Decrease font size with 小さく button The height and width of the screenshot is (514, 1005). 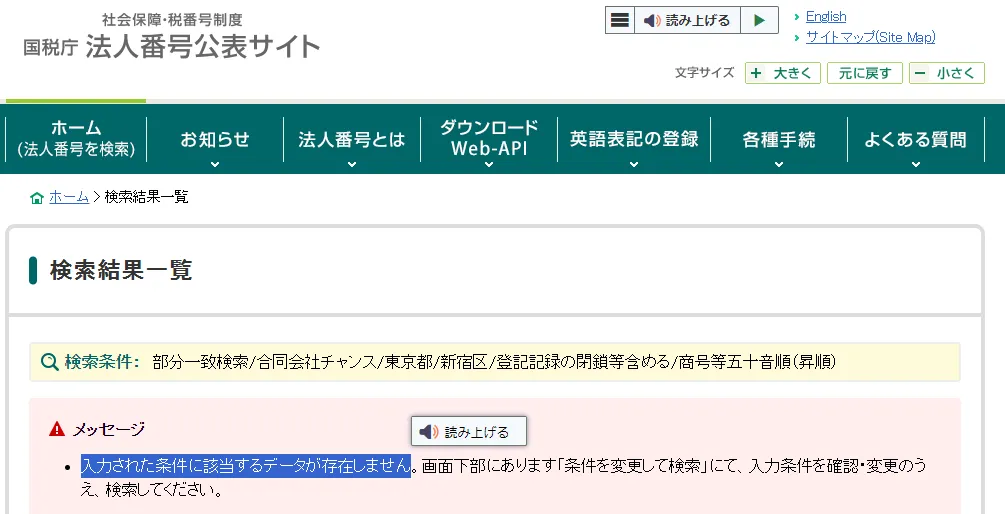pos(946,73)
